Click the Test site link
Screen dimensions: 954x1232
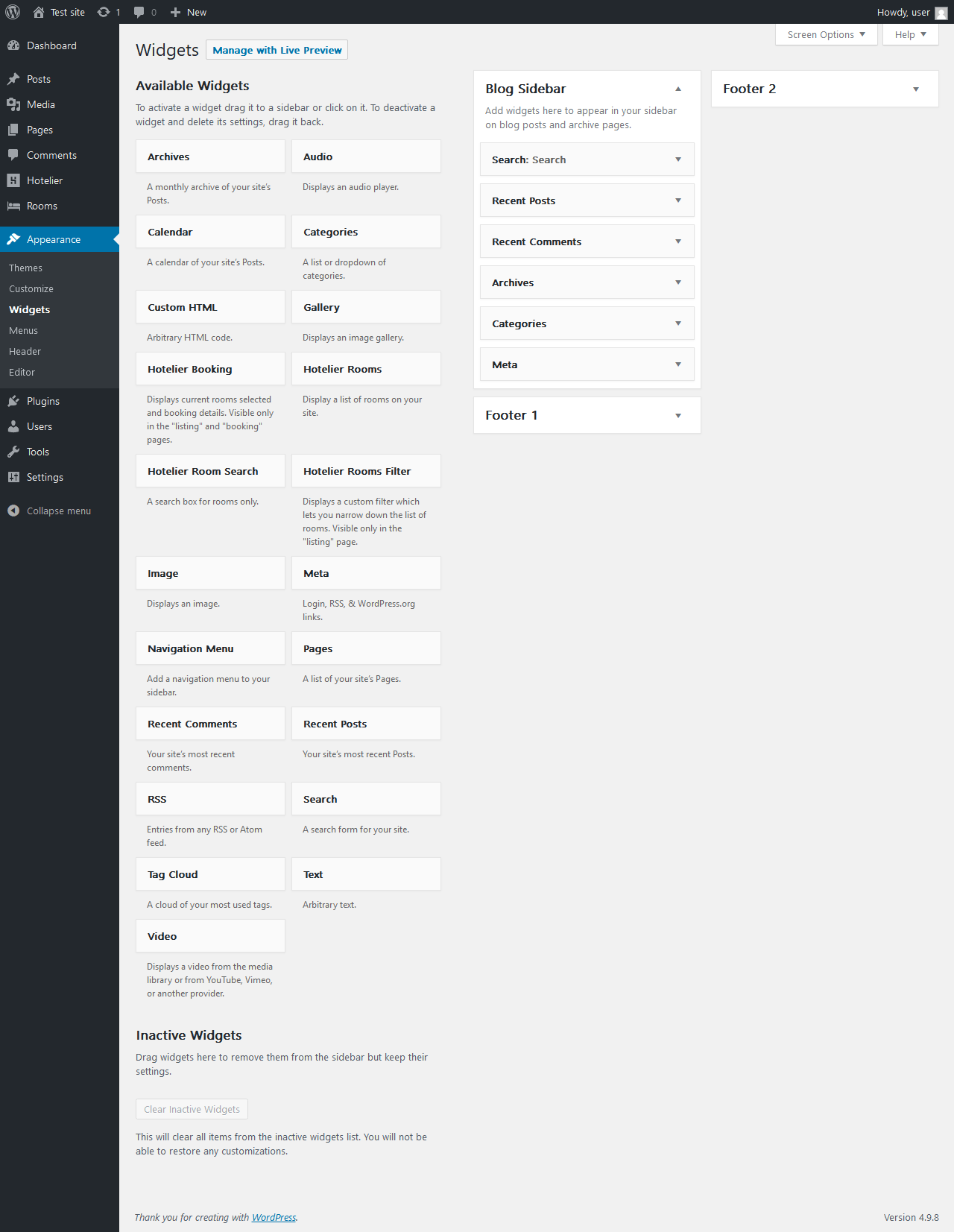[68, 12]
